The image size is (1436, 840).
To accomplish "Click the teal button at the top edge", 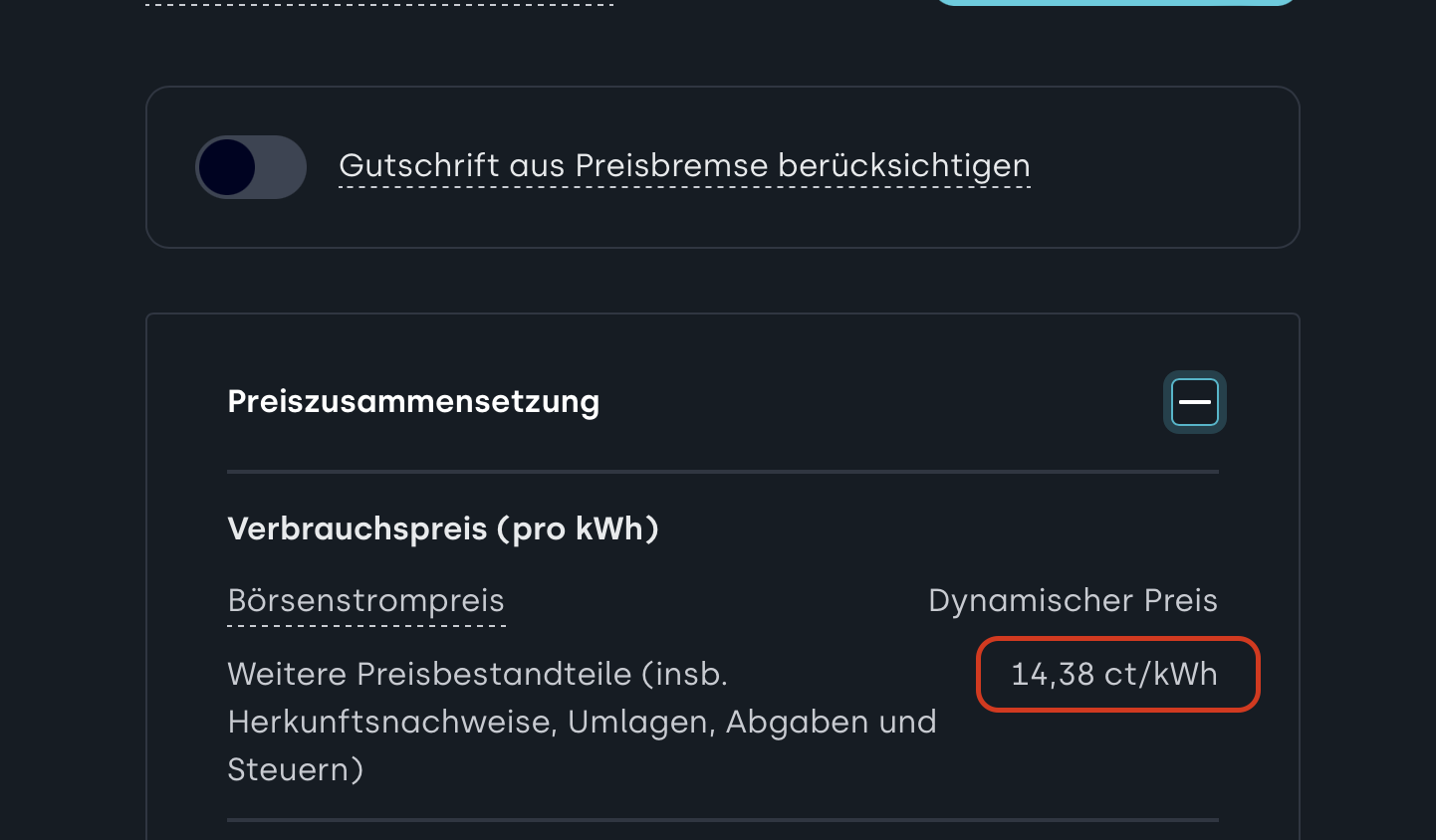I will click(1115, 2).
